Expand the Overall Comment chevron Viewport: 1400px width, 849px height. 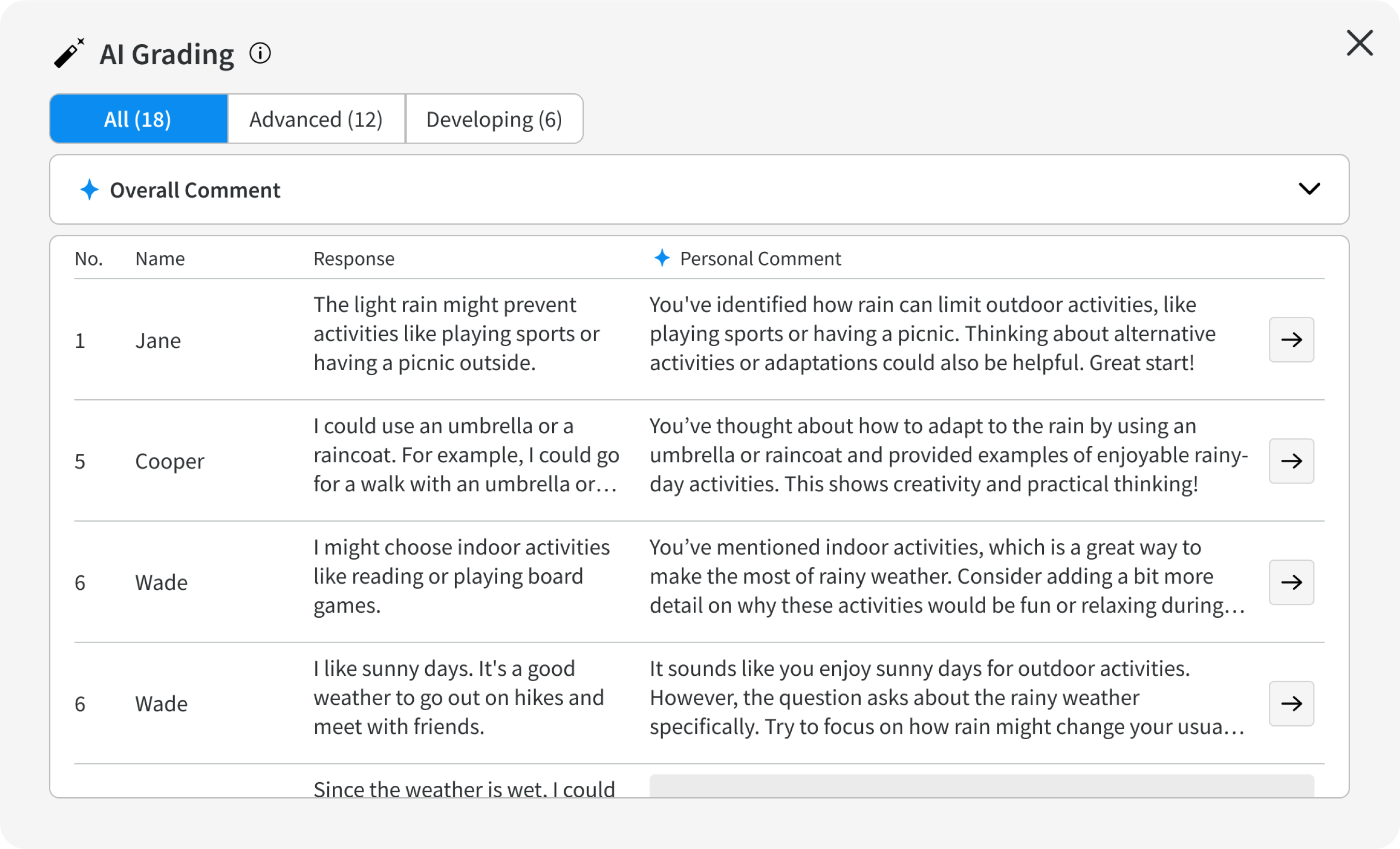tap(1309, 189)
